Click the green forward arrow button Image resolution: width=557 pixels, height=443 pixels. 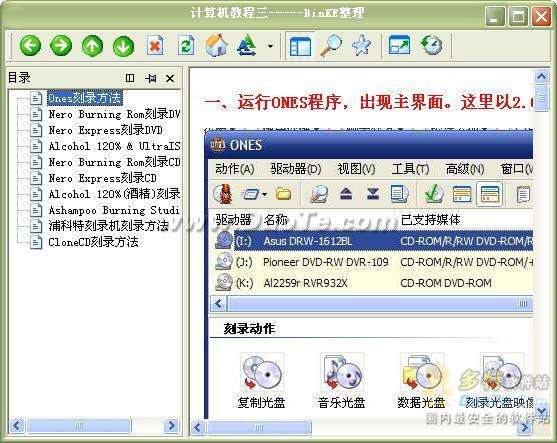pos(61,46)
